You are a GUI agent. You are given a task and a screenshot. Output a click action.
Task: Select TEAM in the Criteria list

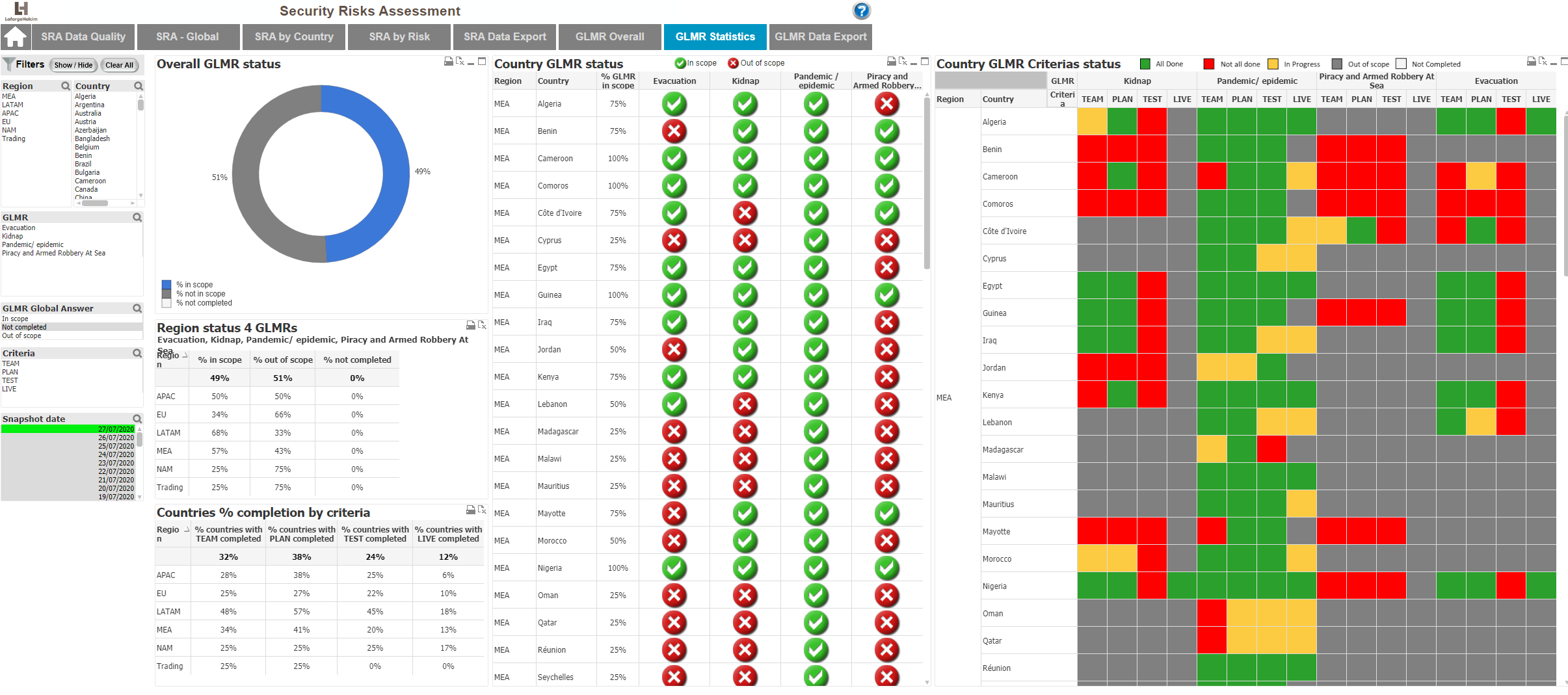10,363
